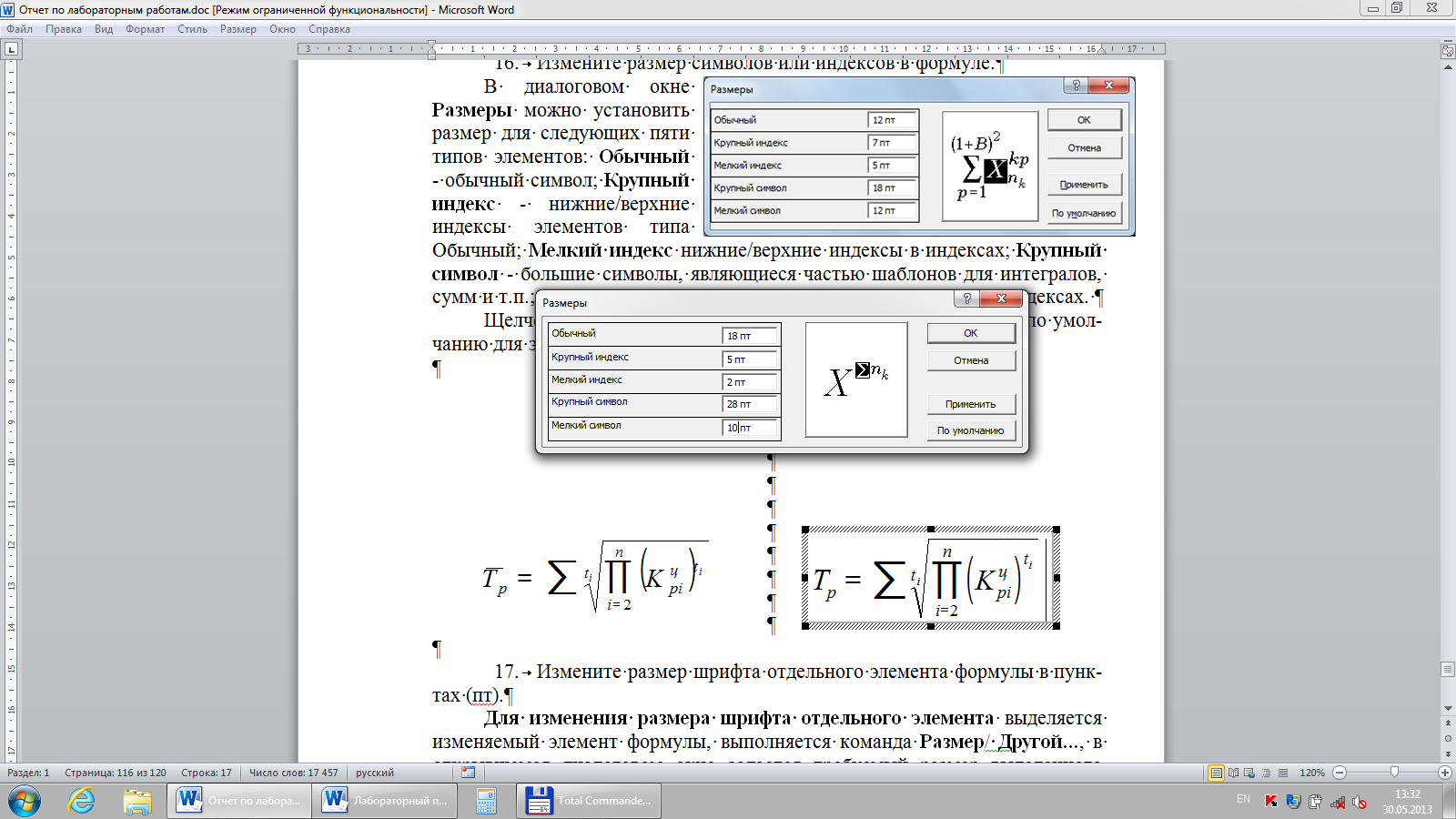Click the Крупный символ field showing 28 пт

click(751, 404)
